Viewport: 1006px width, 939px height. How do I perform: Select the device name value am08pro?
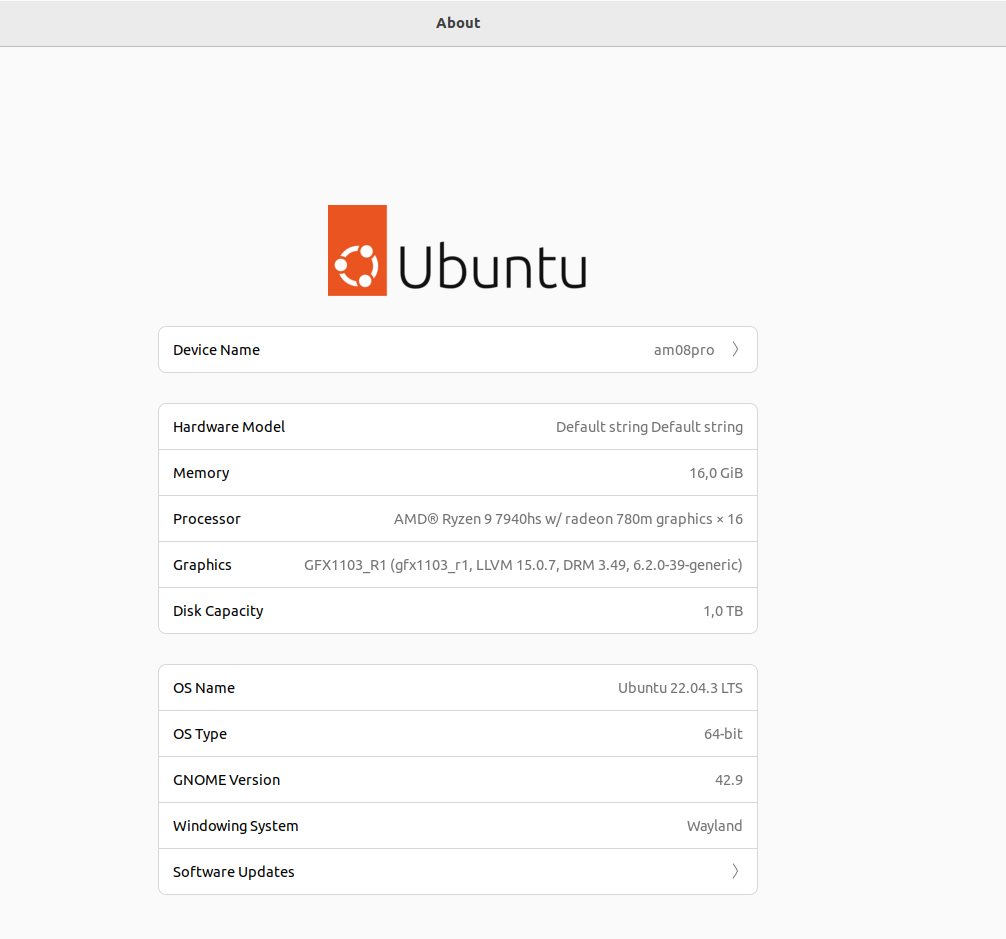(x=684, y=350)
